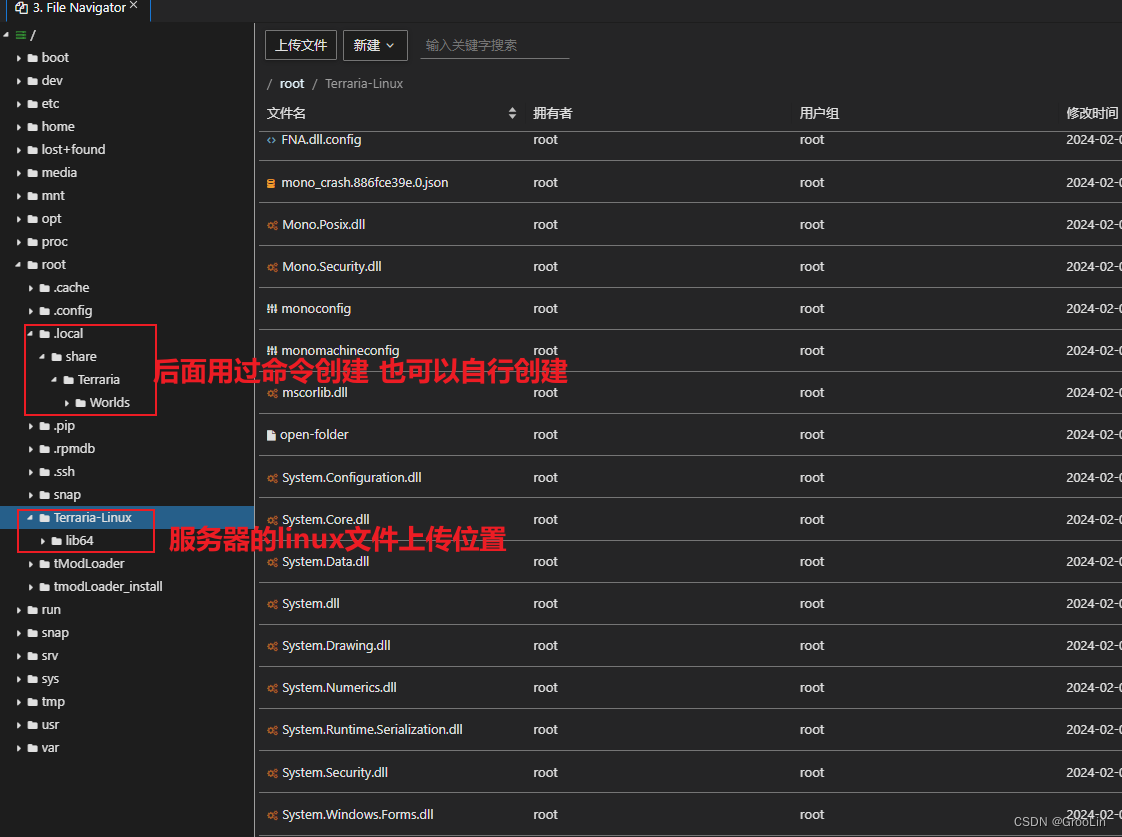Click the 文件名 column header

point(286,114)
